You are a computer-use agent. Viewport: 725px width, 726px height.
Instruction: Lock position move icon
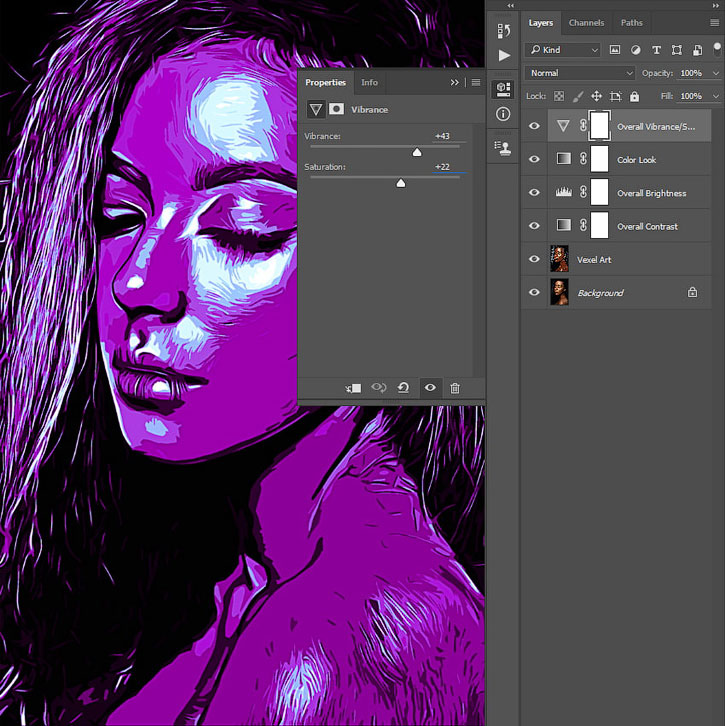596,96
